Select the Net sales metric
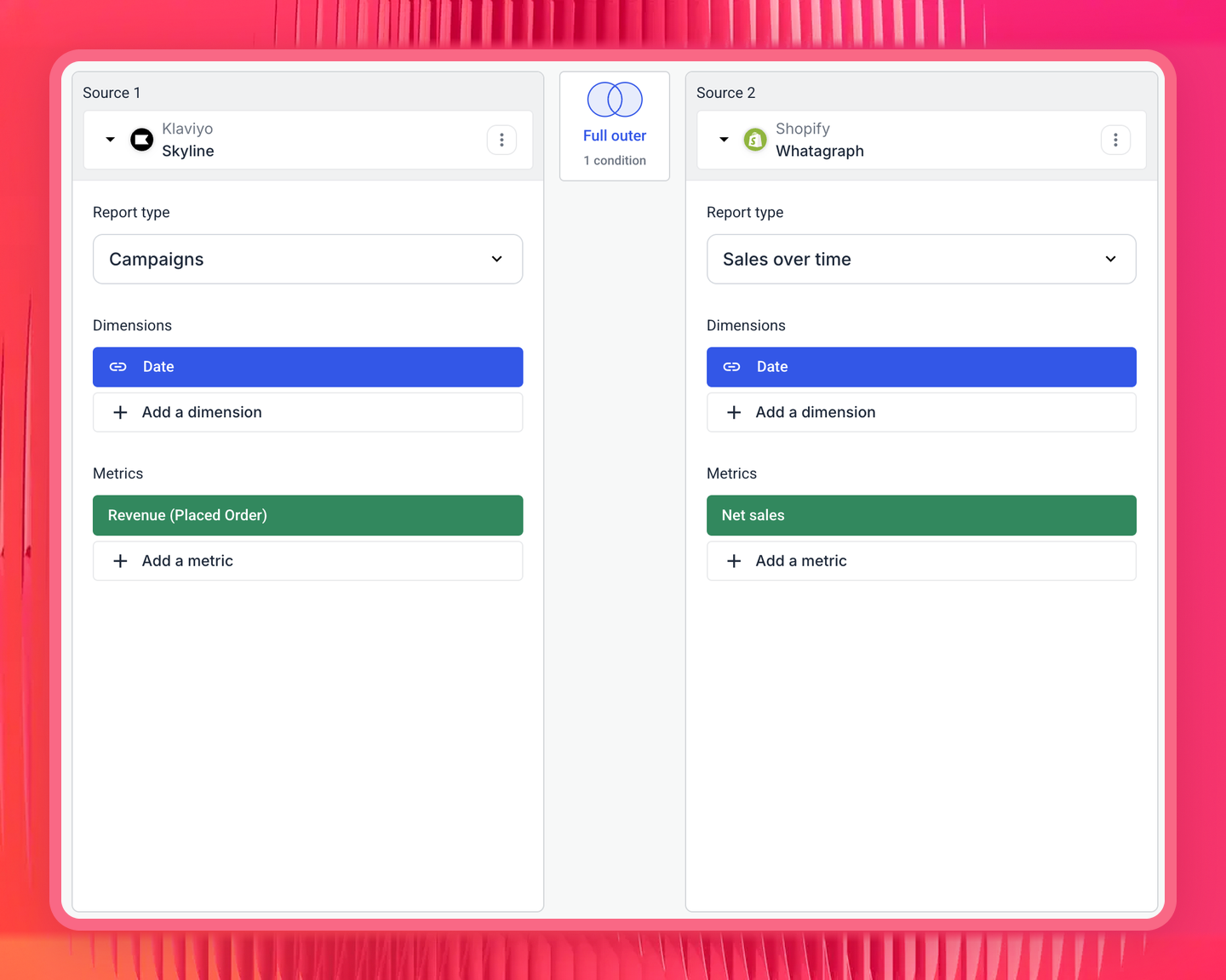 pyautogui.click(x=921, y=515)
